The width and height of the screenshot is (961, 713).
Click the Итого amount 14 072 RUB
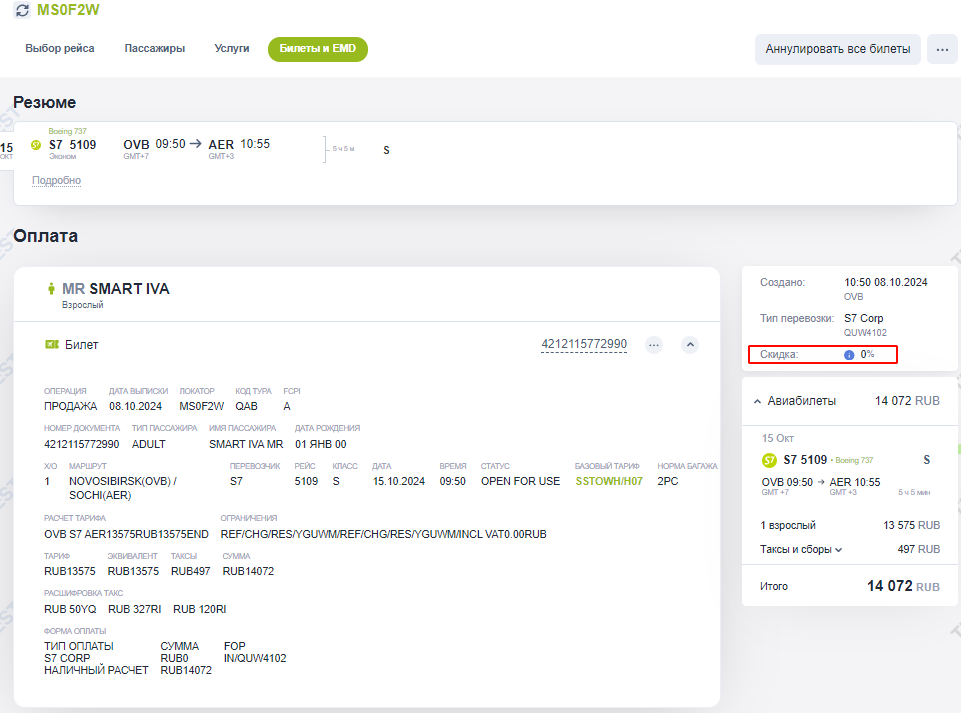[x=903, y=586]
